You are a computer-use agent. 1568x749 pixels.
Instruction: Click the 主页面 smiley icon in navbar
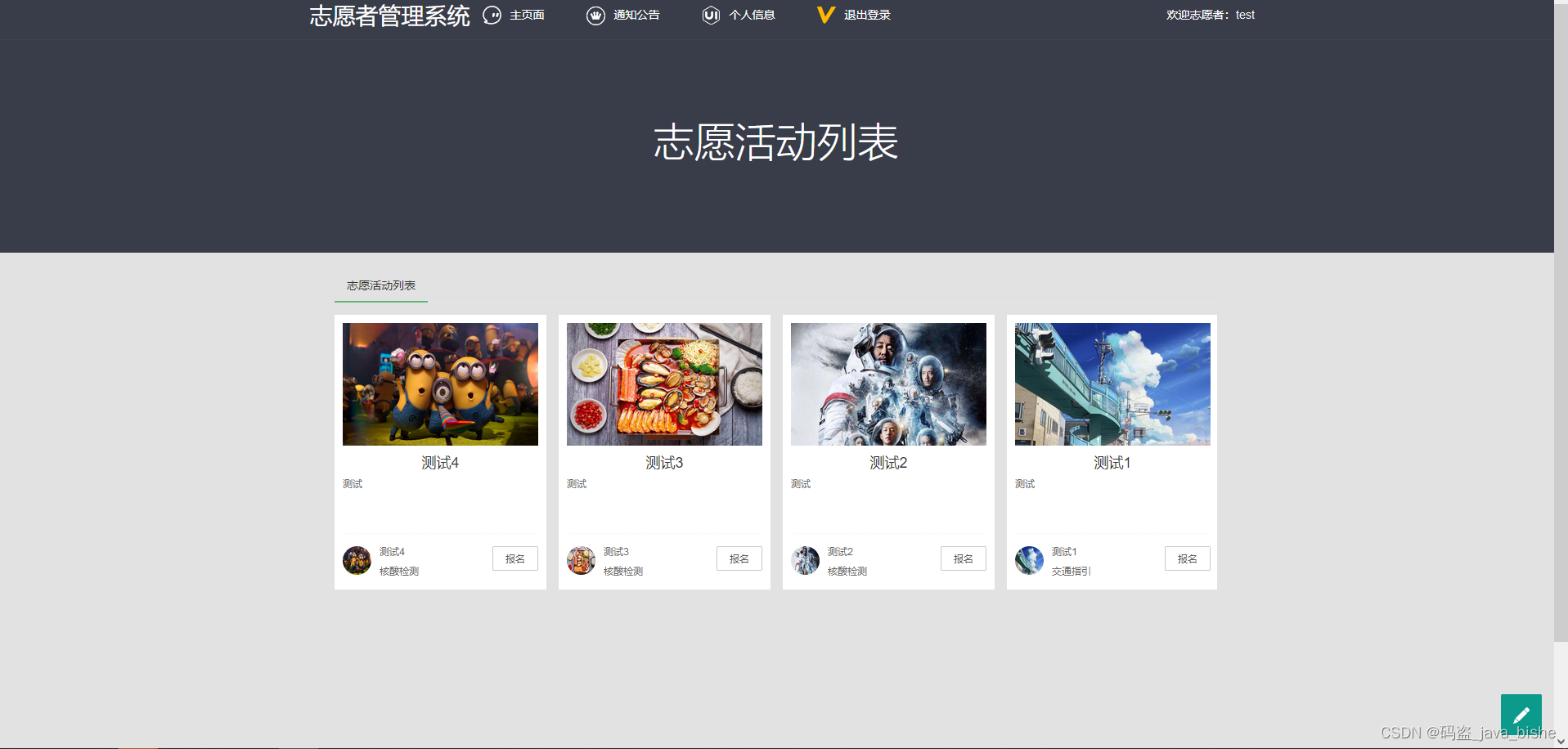(x=492, y=16)
